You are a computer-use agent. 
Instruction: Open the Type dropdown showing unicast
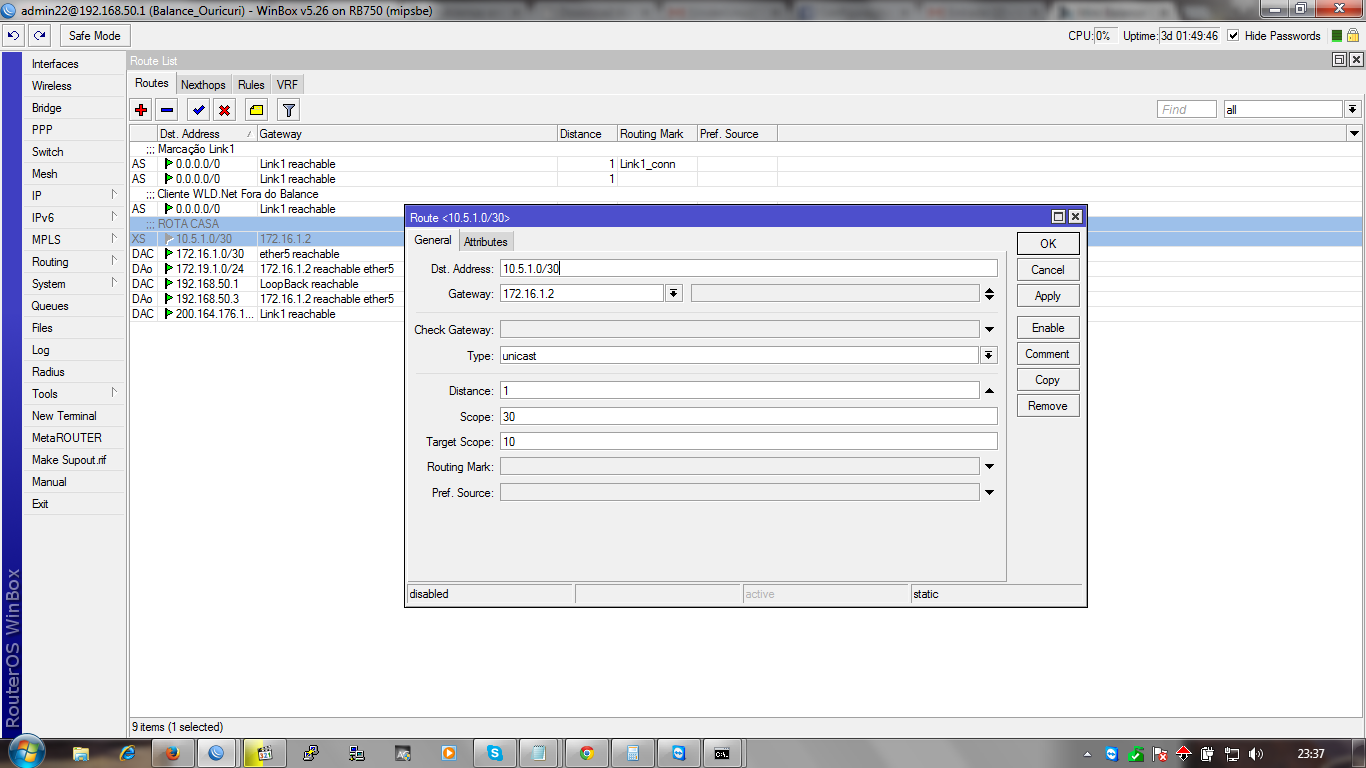[989, 355]
